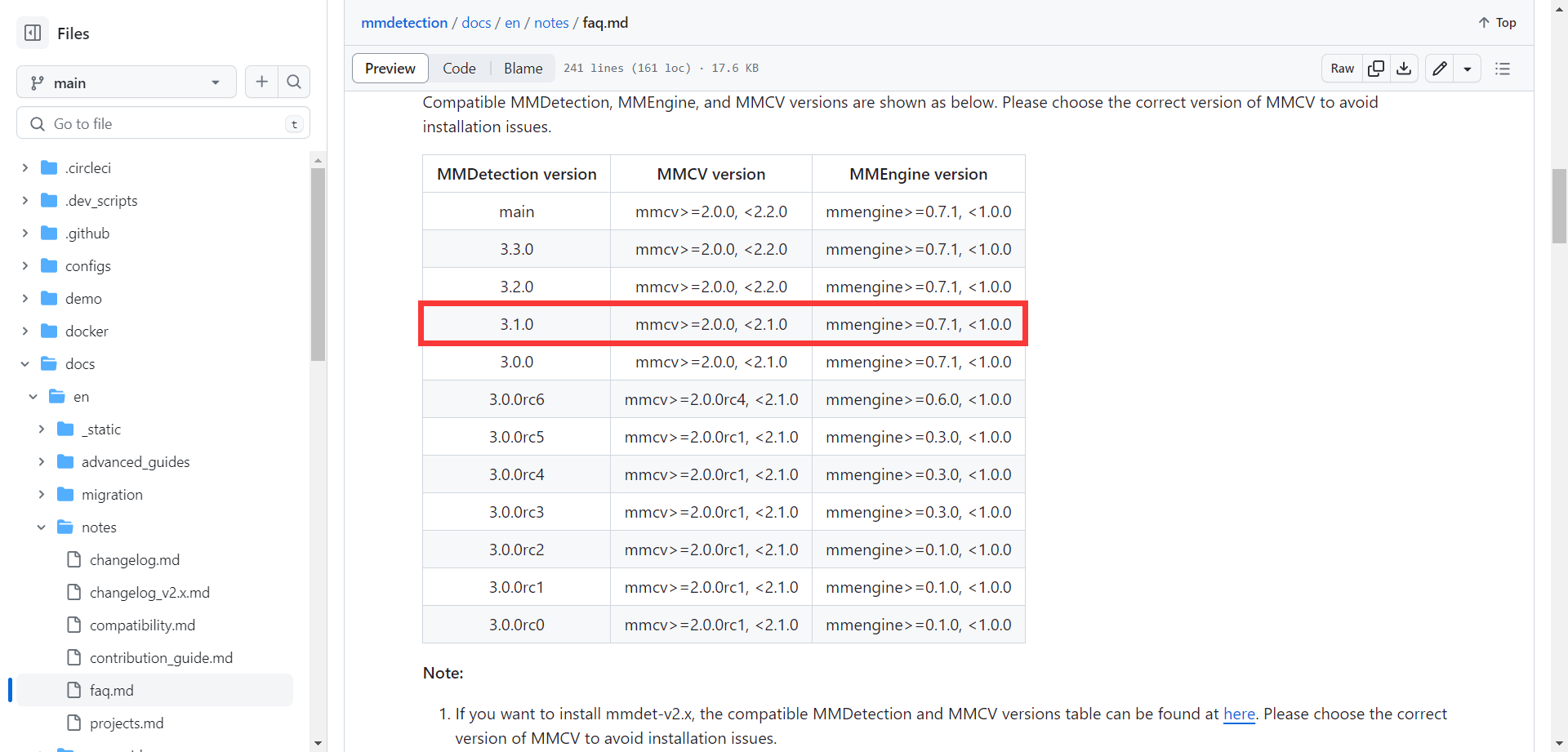Switch to the Preview tab
The width and height of the screenshot is (1568, 752).
[390, 69]
